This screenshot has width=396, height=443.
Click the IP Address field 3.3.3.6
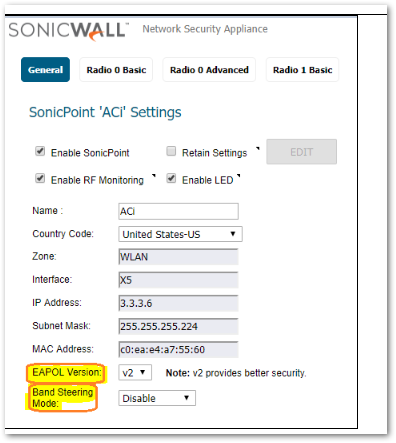click(x=178, y=303)
